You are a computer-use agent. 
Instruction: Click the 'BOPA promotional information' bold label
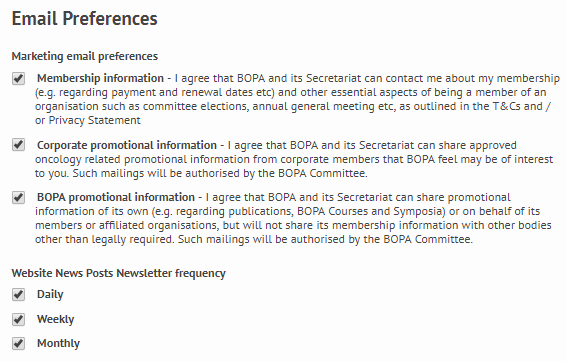116,197
